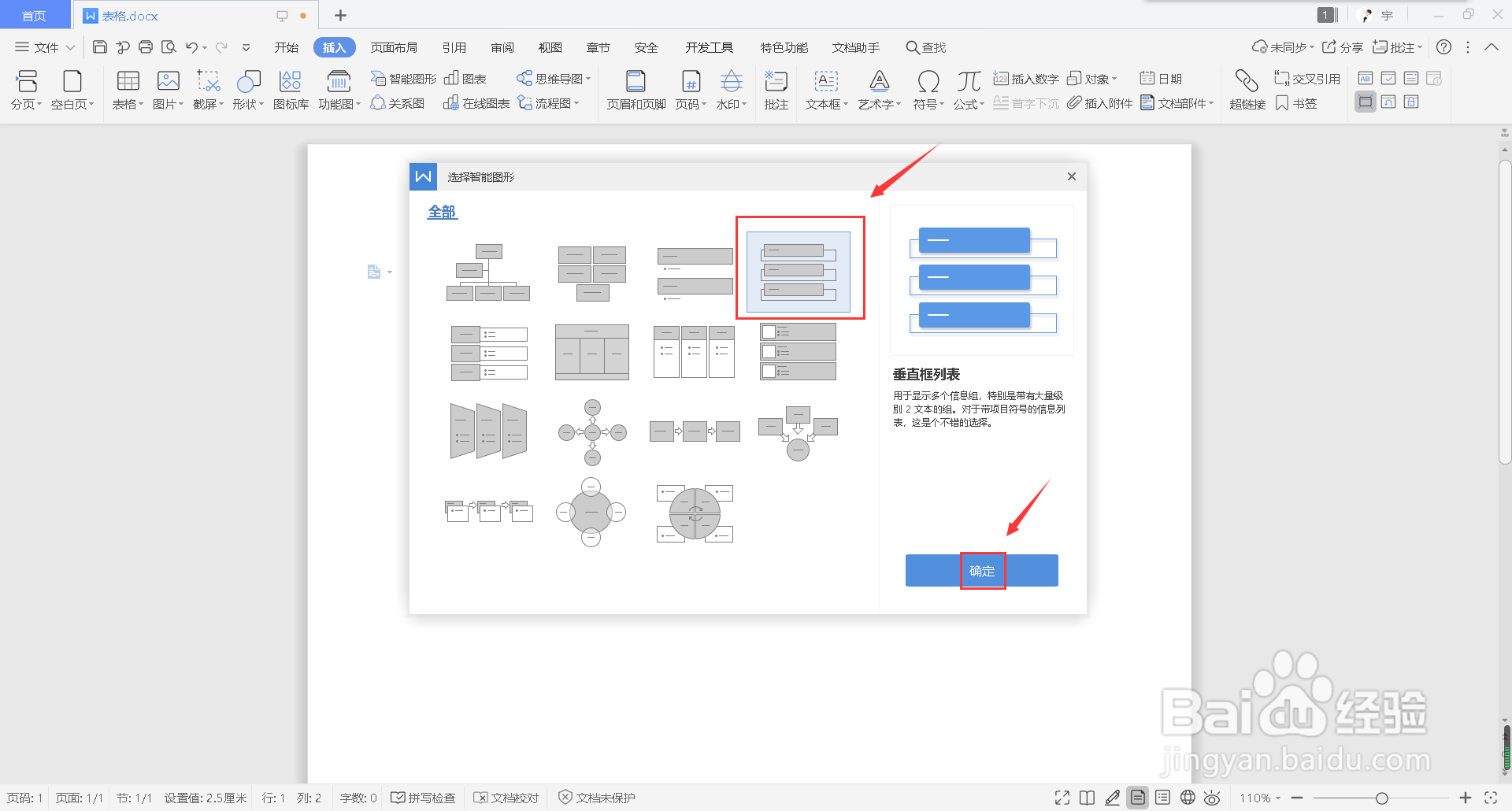Open the 图标库 icon library
Viewport: 1512px width, 811px height.
[x=291, y=90]
